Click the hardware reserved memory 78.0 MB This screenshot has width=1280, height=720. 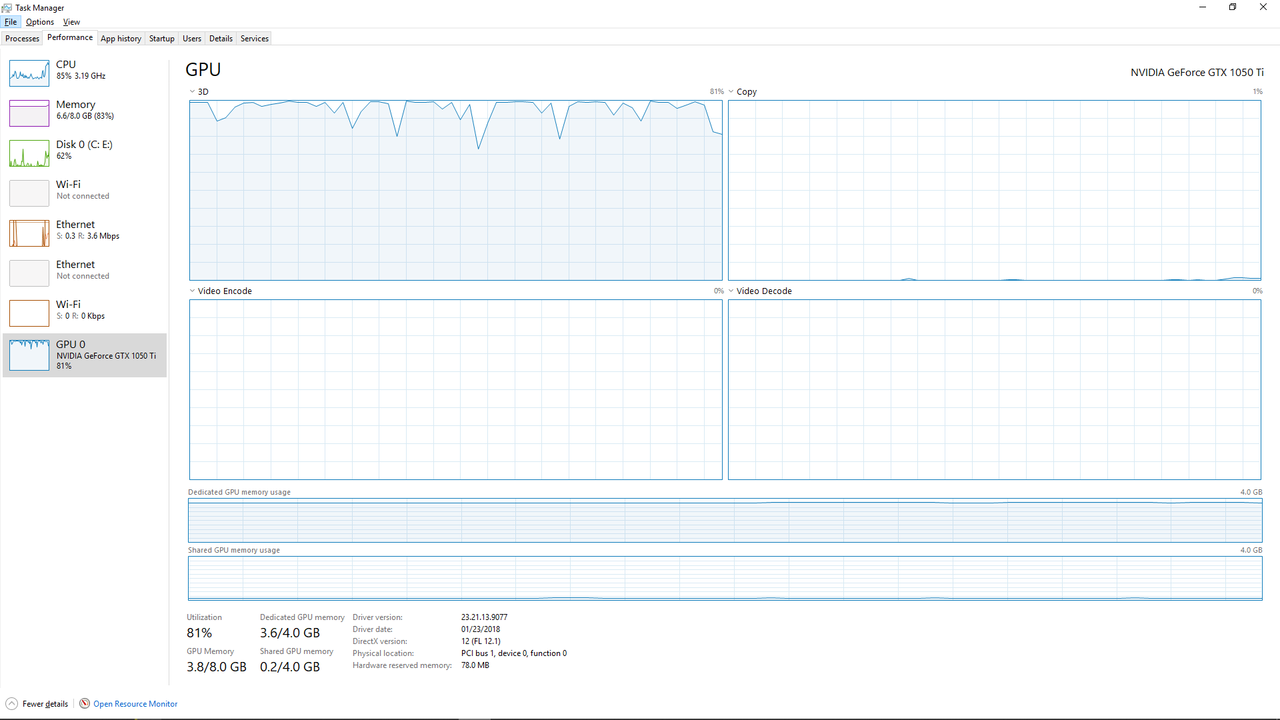point(475,666)
